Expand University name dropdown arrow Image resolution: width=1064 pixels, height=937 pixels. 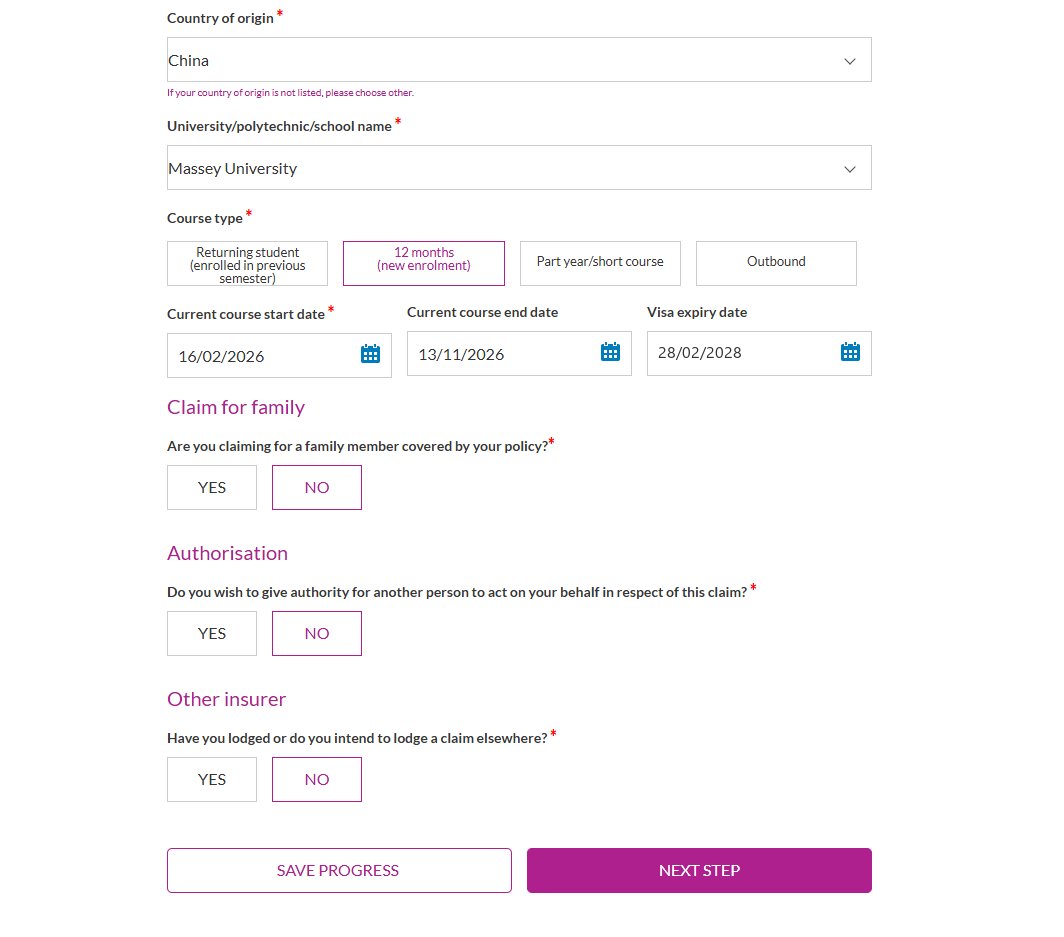coord(850,169)
